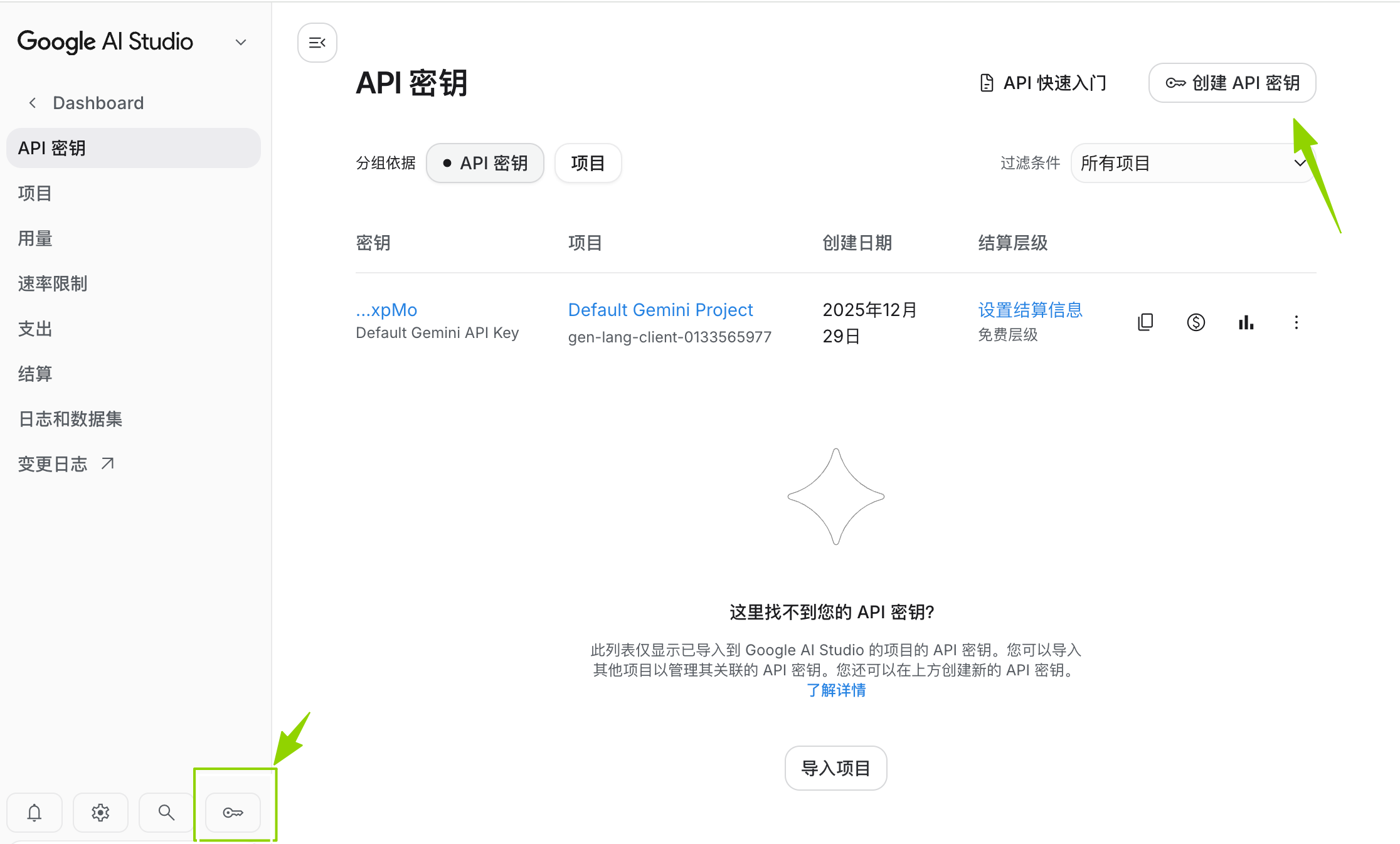The image size is (1400, 844).
Task: View usage chart icon for ...xpMo key
Action: [x=1246, y=322]
